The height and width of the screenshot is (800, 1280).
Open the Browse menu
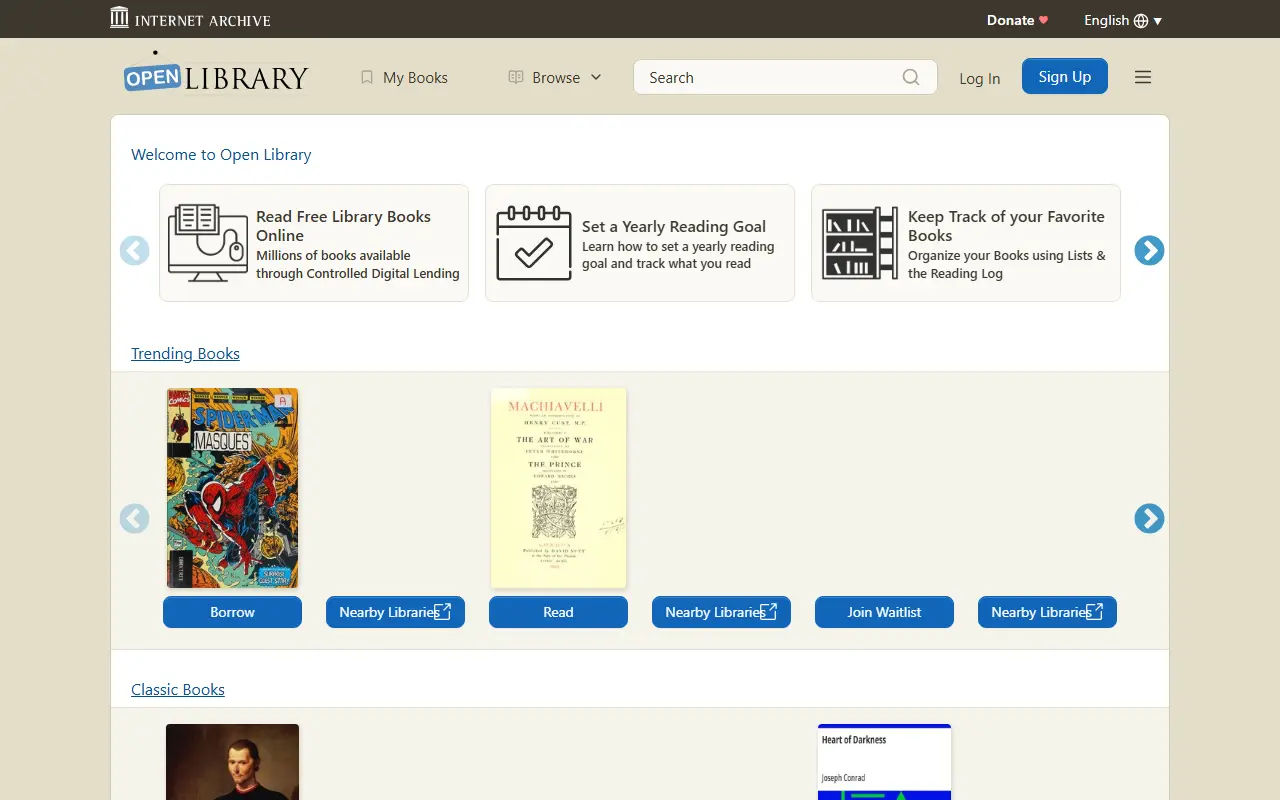pos(556,77)
